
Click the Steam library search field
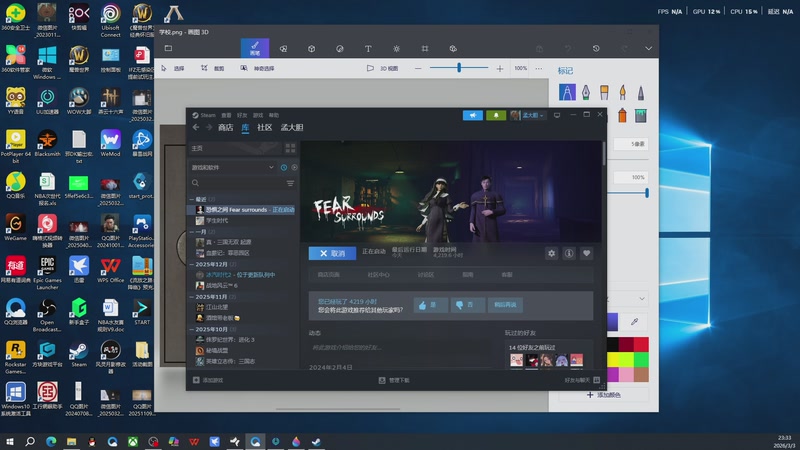[237, 183]
